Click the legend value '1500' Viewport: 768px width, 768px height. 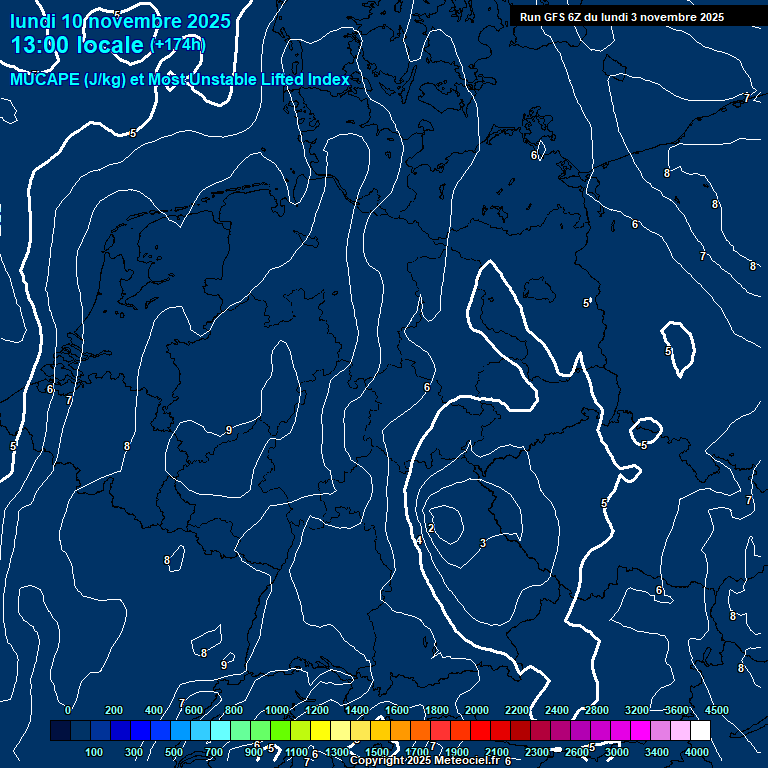click(x=377, y=752)
